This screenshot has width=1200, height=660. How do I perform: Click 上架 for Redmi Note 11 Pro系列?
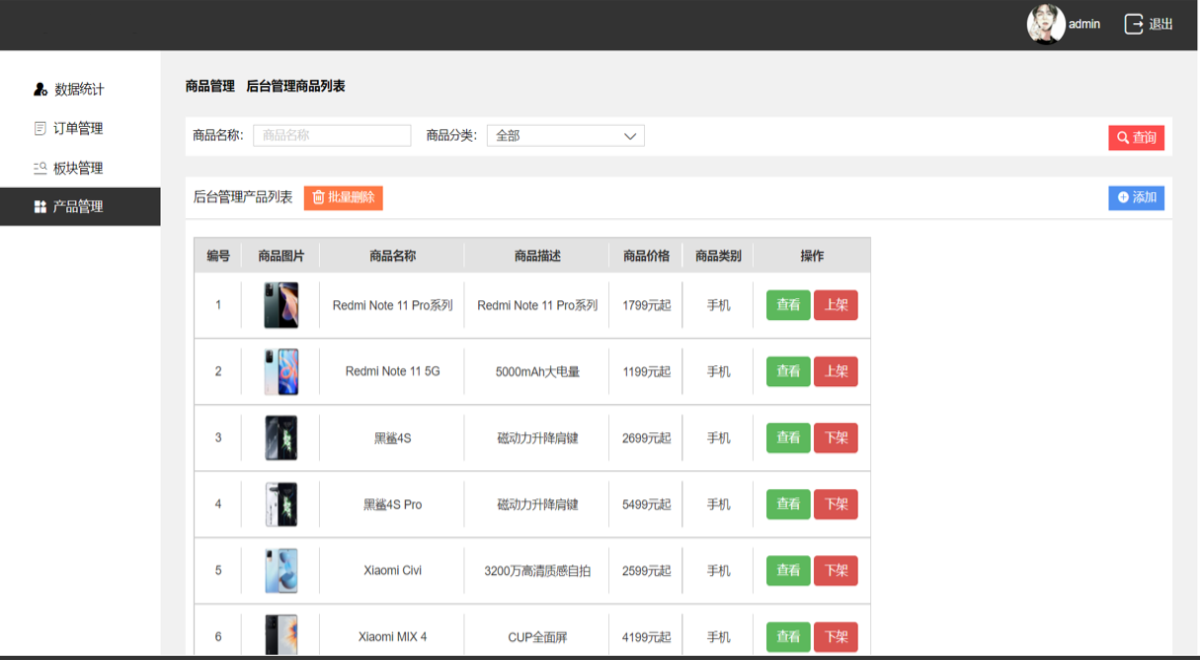(836, 305)
